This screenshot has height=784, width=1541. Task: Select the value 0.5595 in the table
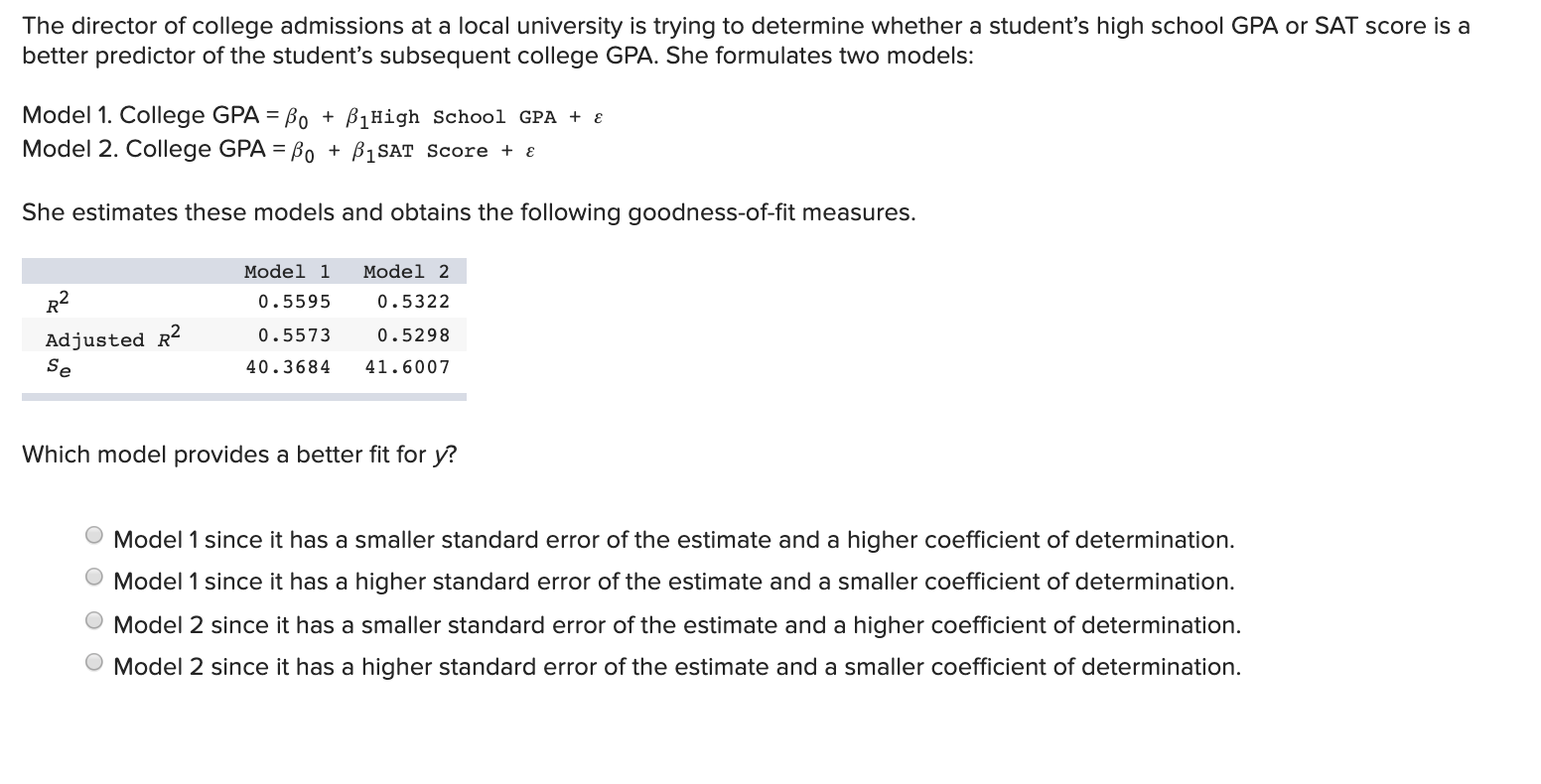tap(294, 302)
